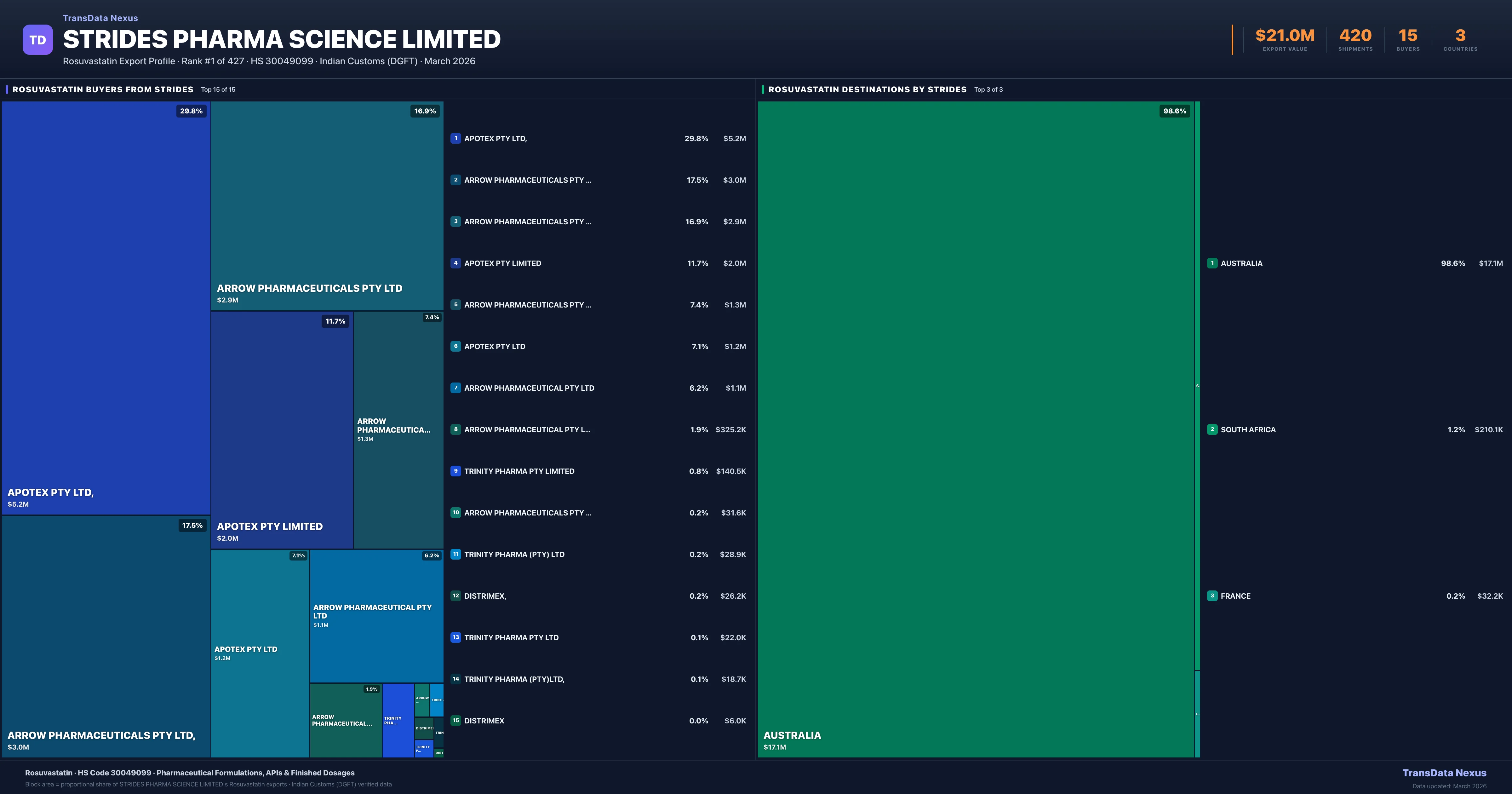Click rank 2 badge next to SOUTH AFRICA

point(1212,429)
